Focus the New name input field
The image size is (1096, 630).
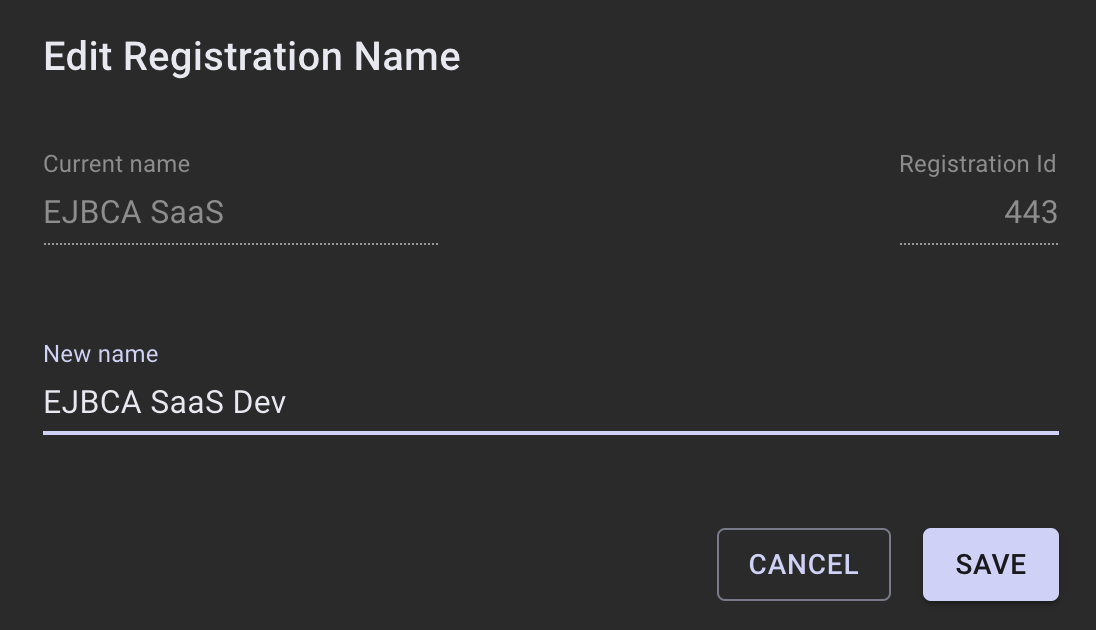pos(550,402)
